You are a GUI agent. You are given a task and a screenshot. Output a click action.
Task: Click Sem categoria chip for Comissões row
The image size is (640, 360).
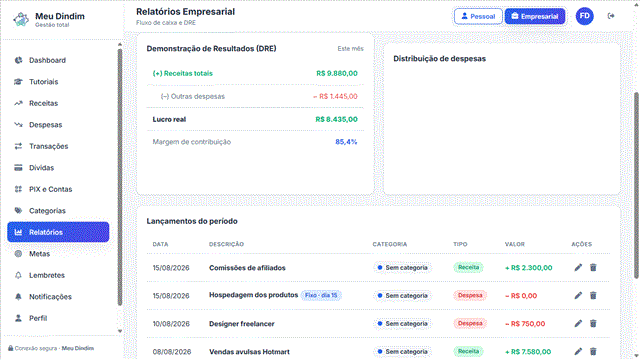pyautogui.click(x=402, y=268)
